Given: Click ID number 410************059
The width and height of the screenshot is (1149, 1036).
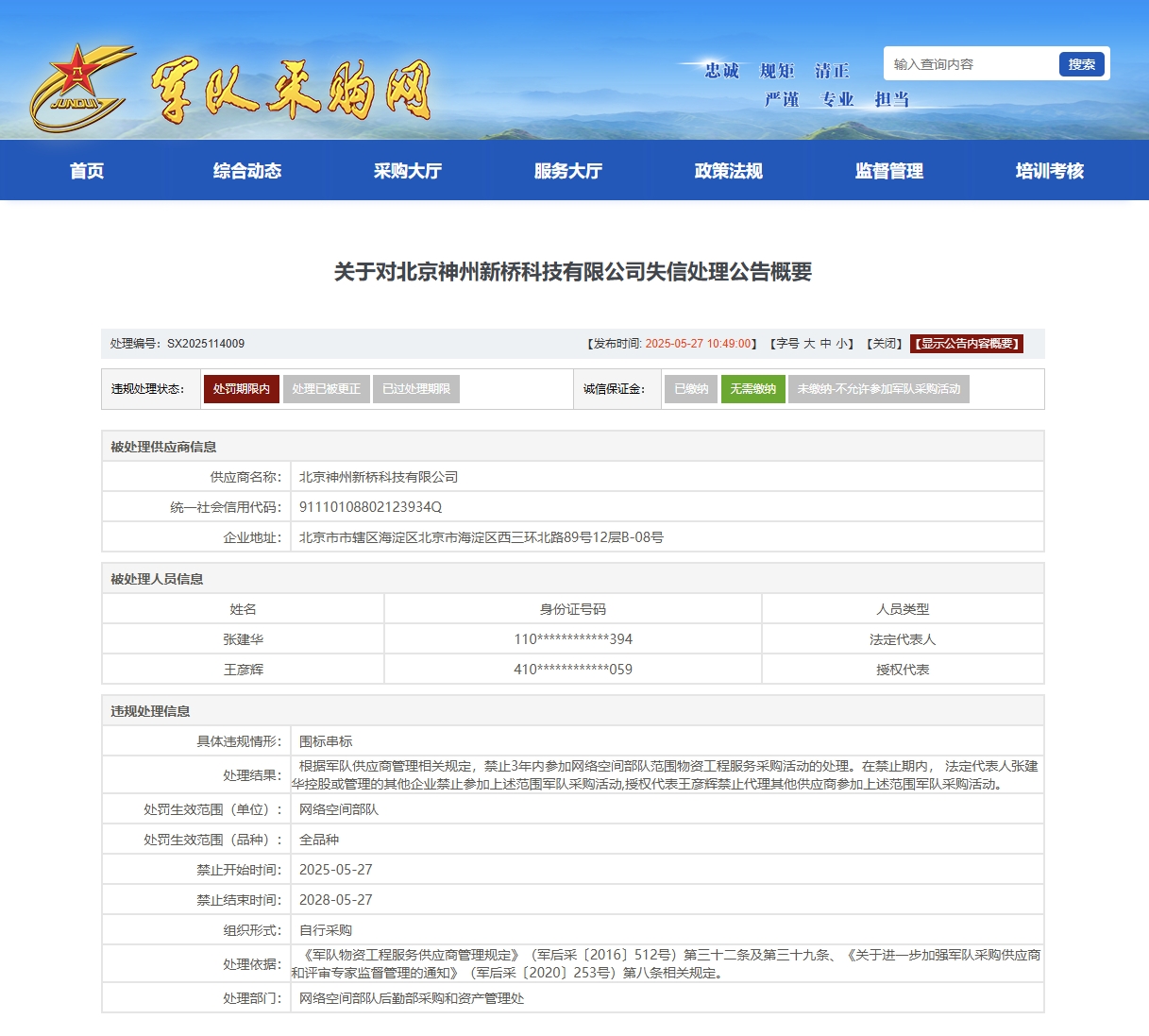Looking at the screenshot, I should pos(573,670).
